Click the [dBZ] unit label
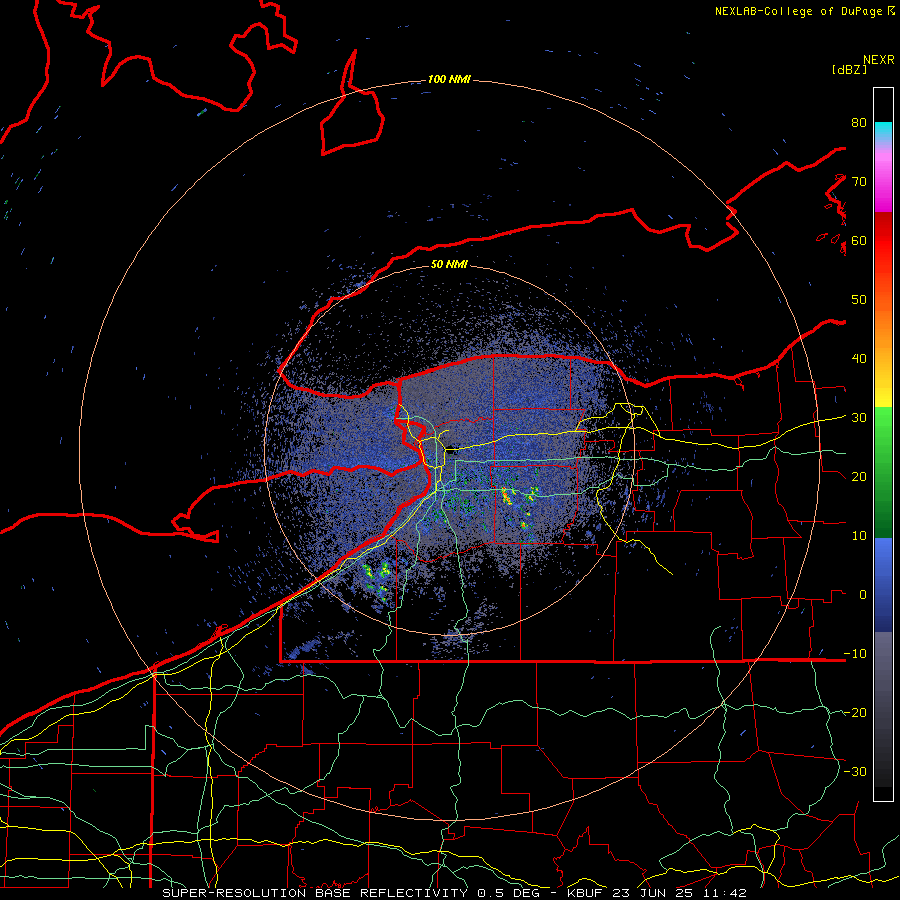Image resolution: width=900 pixels, height=900 pixels. coord(849,69)
